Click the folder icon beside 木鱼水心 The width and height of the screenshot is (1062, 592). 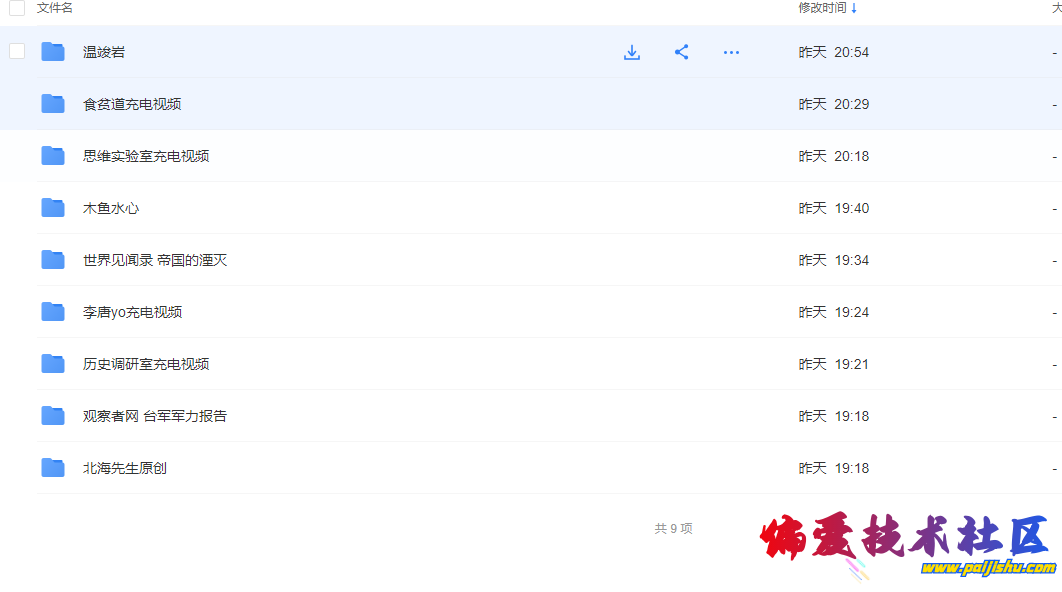point(53,208)
